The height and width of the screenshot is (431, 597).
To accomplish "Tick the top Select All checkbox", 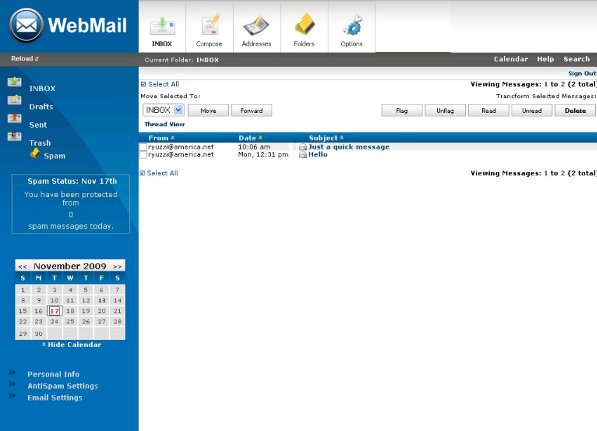I will [143, 84].
